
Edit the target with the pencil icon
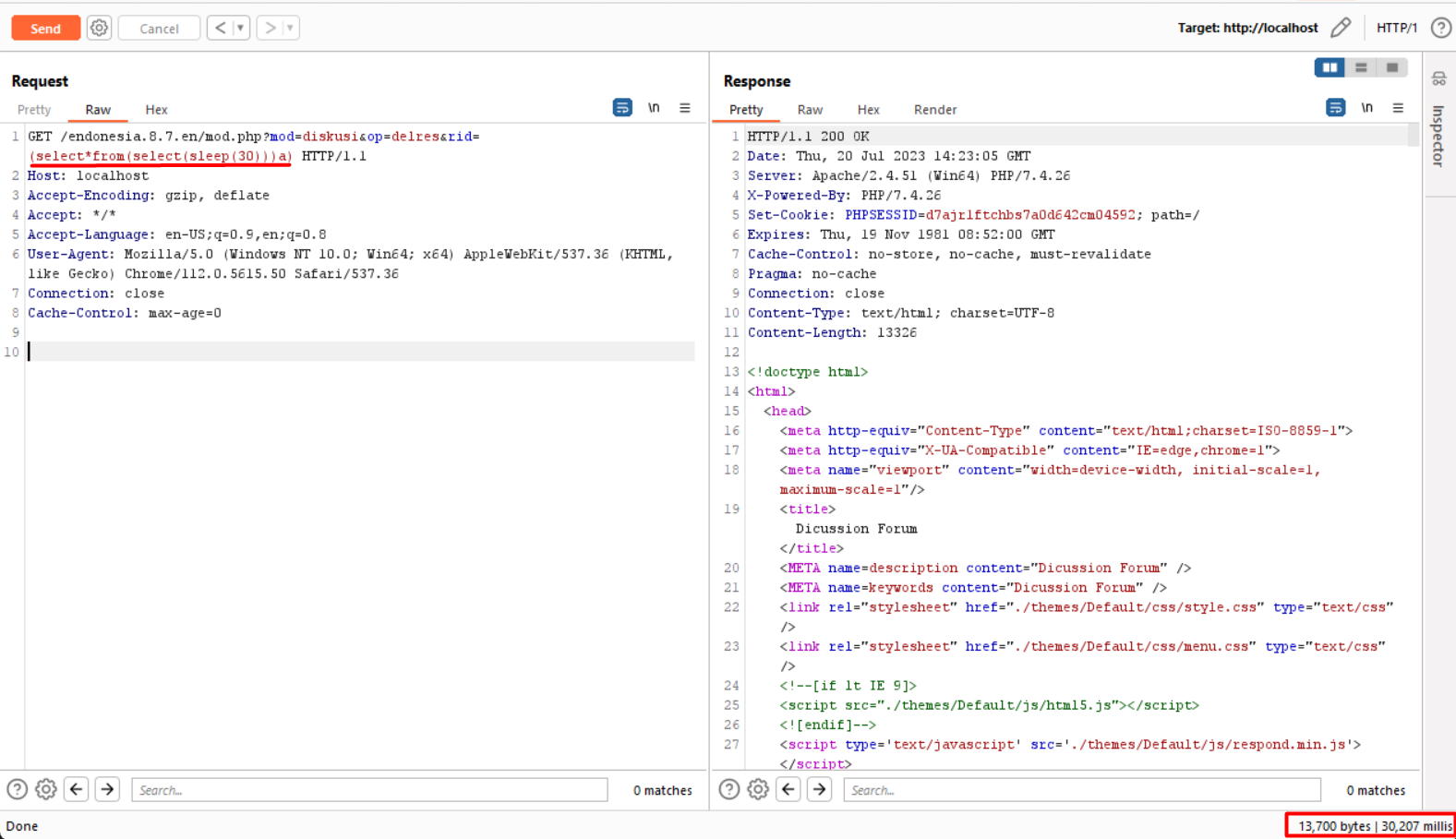click(1341, 28)
